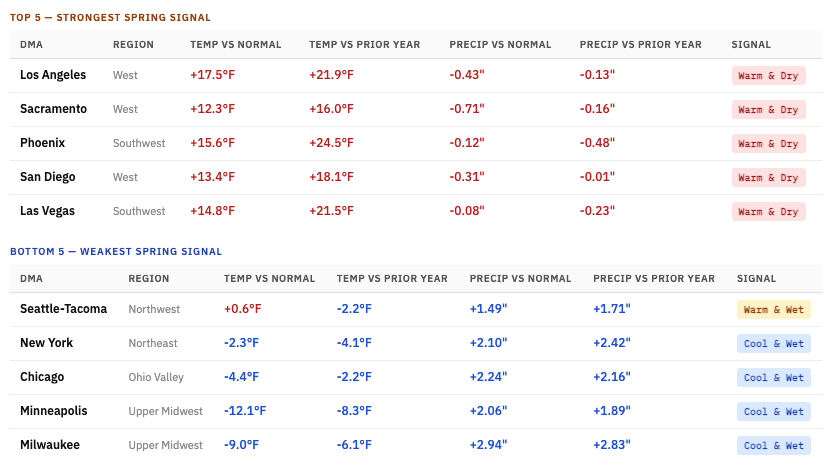Click the Cool & Wet badge for New York

point(774,344)
